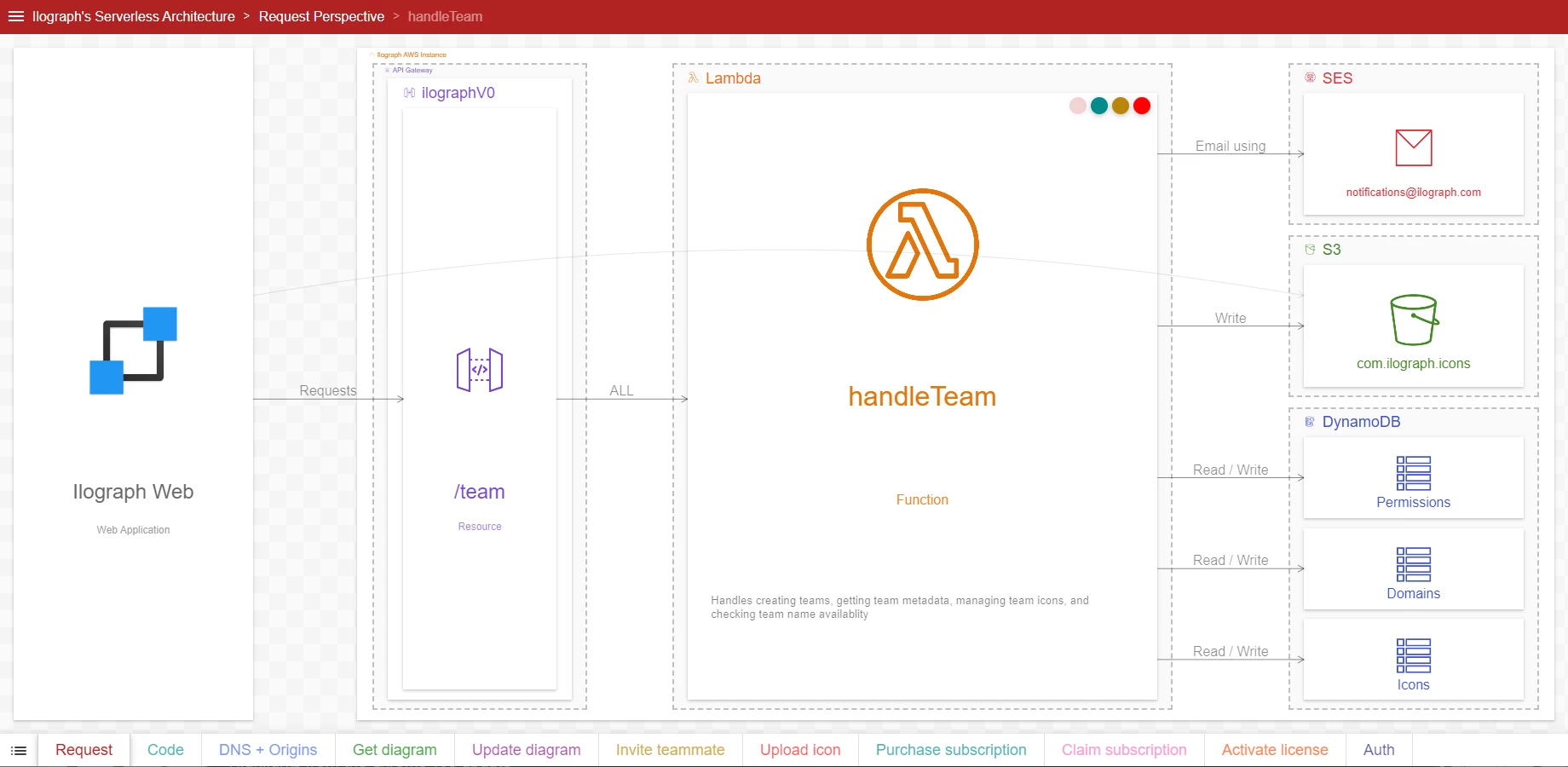Select the teal dot on handleTeam

pos(1099,106)
